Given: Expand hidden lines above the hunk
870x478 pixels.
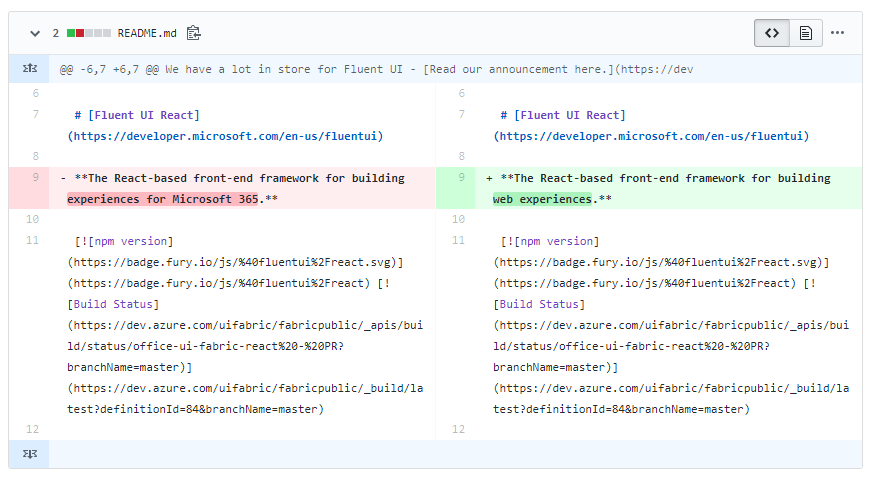Looking at the screenshot, I should coord(29,69).
